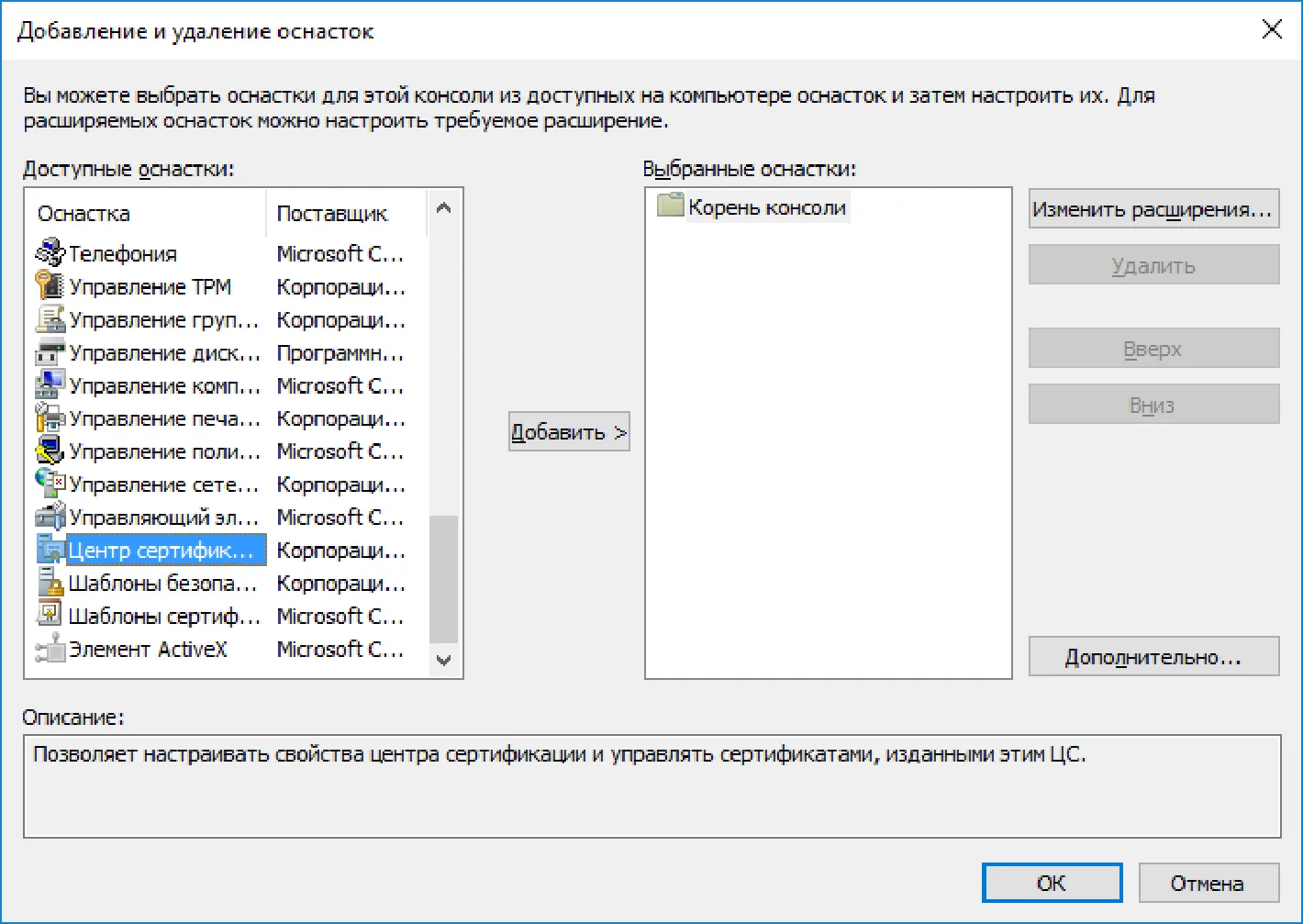
Task: Click the Шаблоны сертиф... certificate icon
Action: click(50, 616)
